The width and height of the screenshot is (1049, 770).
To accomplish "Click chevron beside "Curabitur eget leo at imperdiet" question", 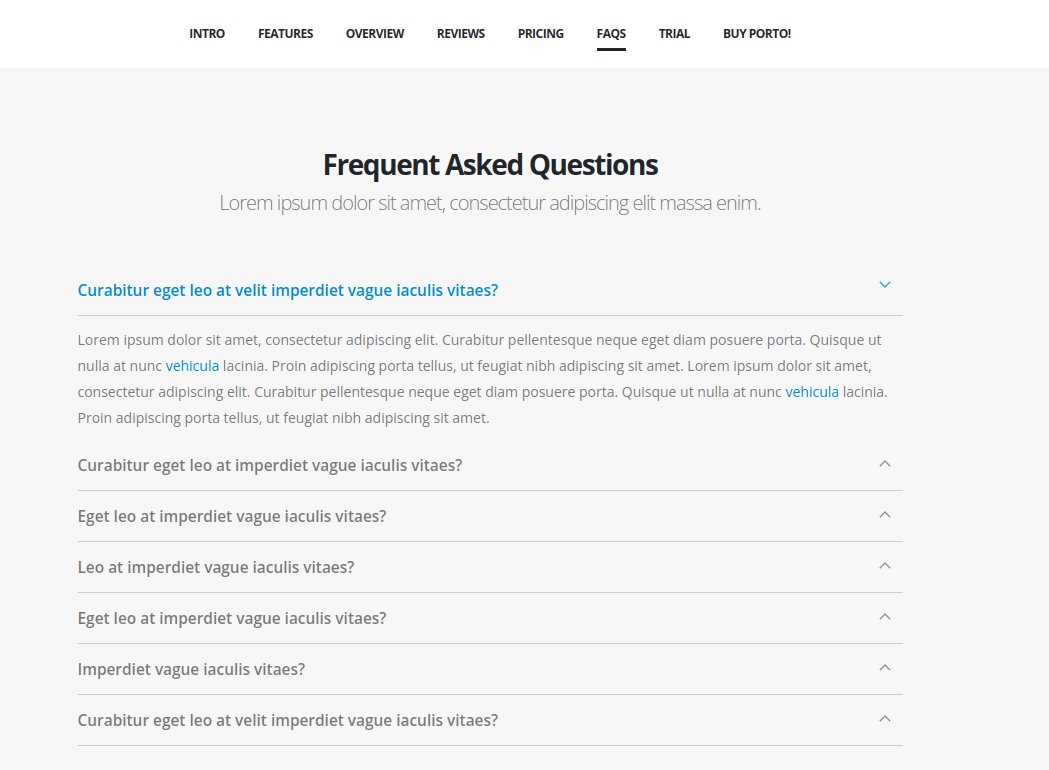I will (884, 464).
